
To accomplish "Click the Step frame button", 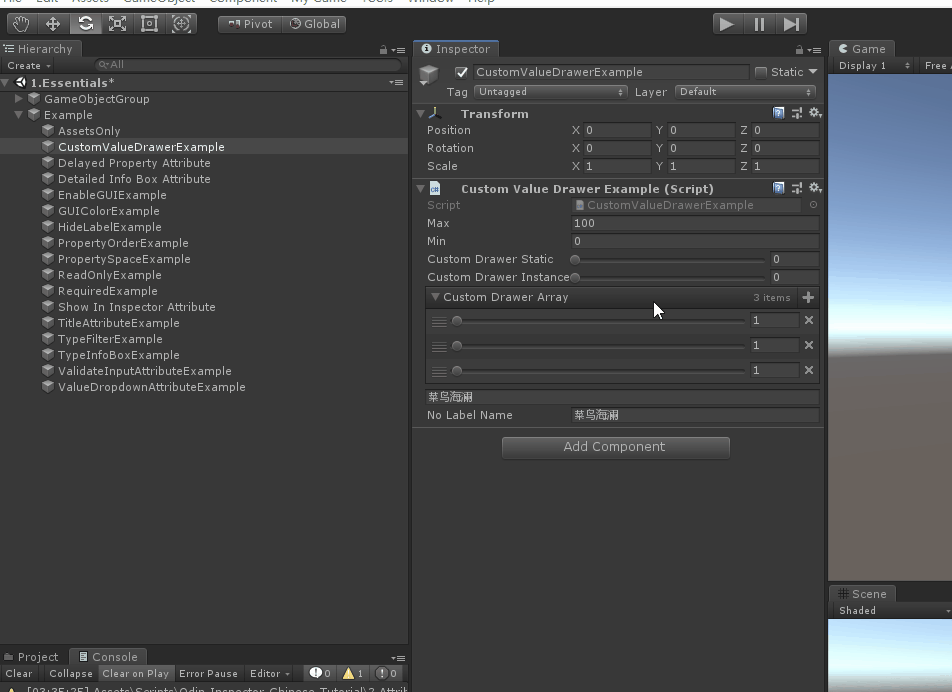I will coord(791,24).
